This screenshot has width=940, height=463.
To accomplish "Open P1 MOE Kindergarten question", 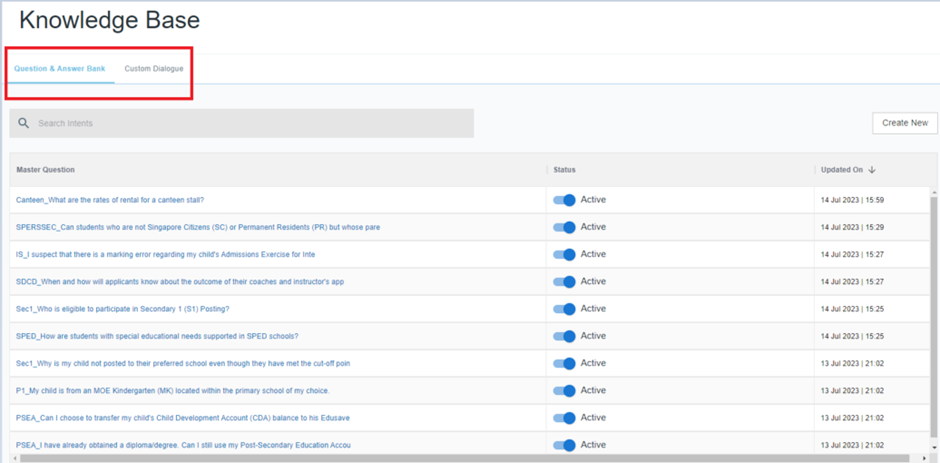I will point(173,391).
